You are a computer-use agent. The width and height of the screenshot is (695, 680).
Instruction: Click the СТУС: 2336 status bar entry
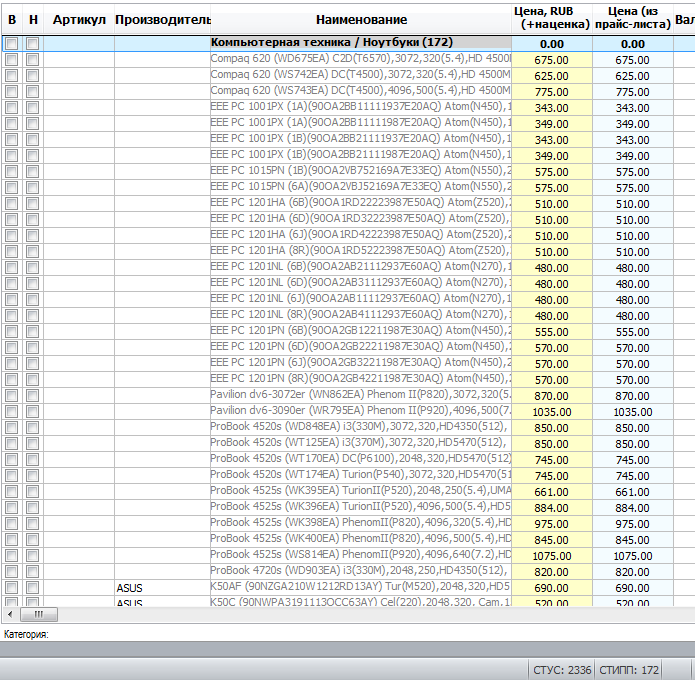click(562, 670)
